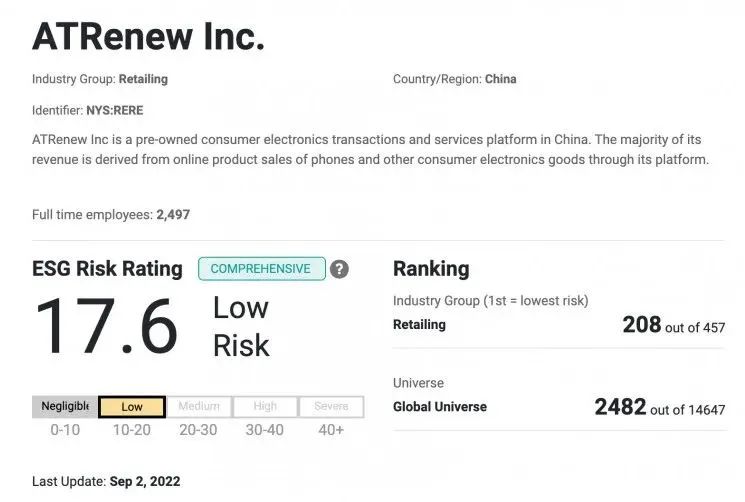This screenshot has height=502, width=745.
Task: Click the full time employees count 2,497
Action: pos(173,215)
